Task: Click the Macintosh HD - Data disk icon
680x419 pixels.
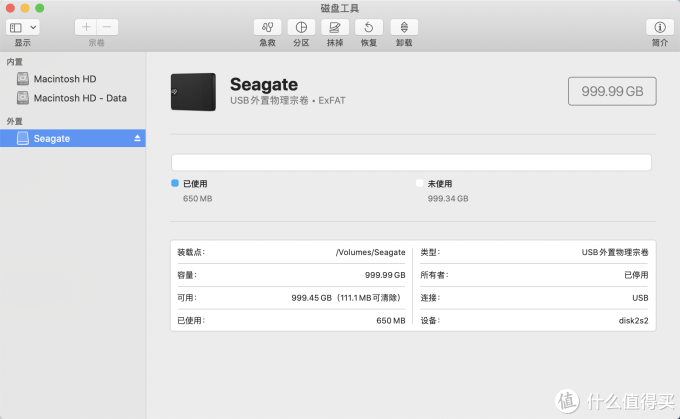Action: tap(23, 98)
